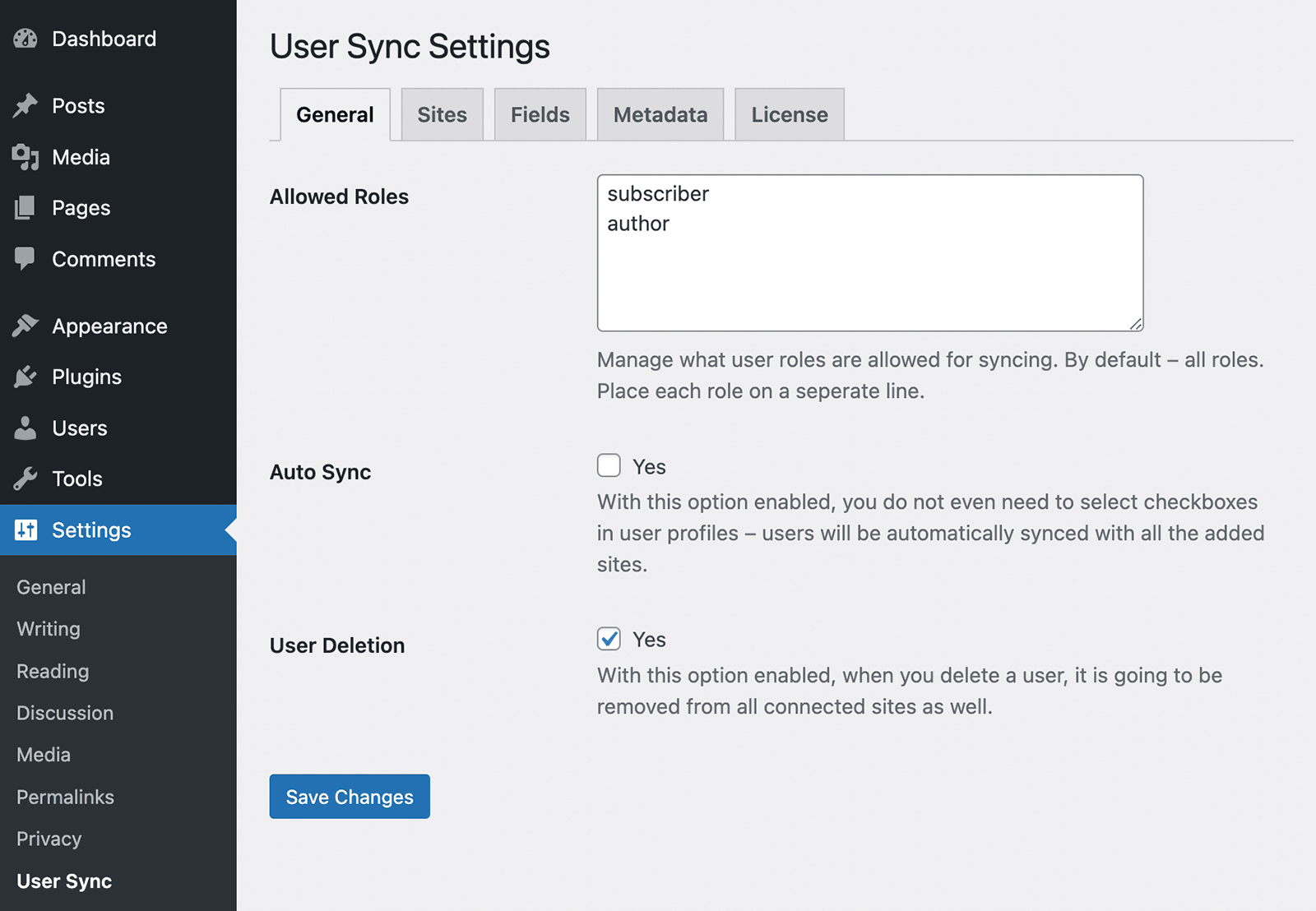1316x911 pixels.
Task: Uncheck the User Deletion checkbox
Action: (x=609, y=639)
